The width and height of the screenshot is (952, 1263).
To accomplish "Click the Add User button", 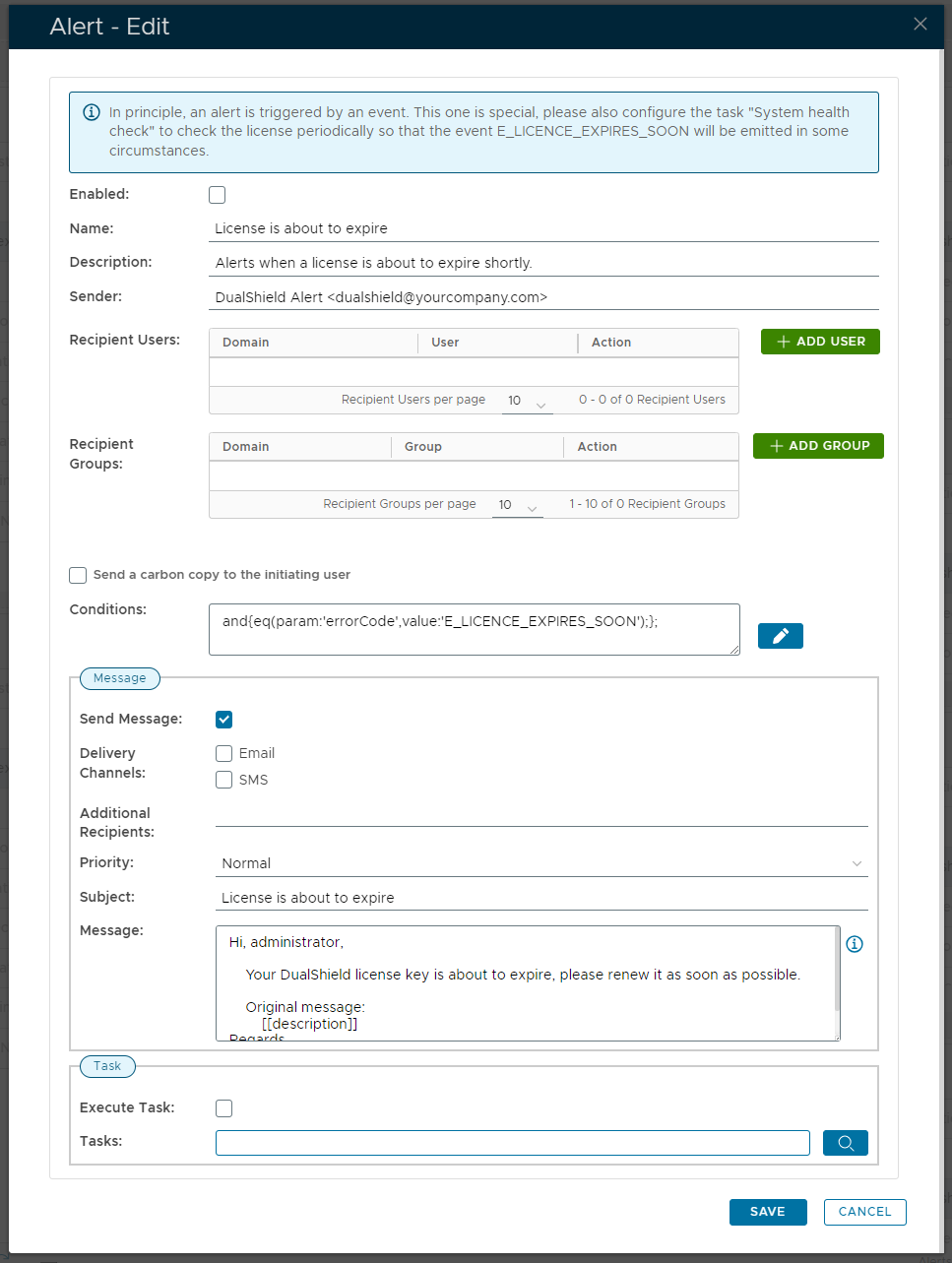I will click(x=820, y=342).
